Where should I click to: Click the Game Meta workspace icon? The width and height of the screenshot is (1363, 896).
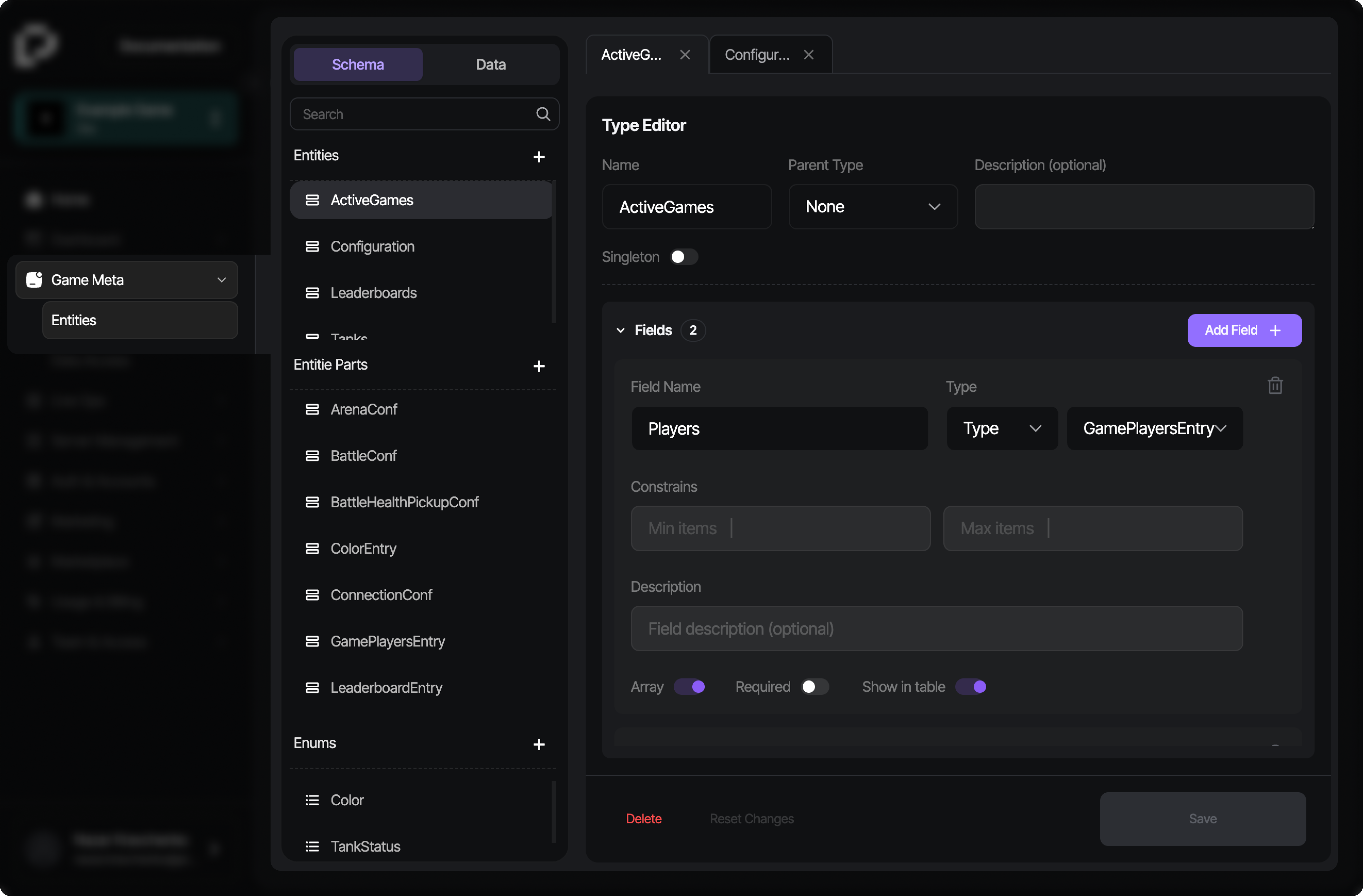click(33, 279)
